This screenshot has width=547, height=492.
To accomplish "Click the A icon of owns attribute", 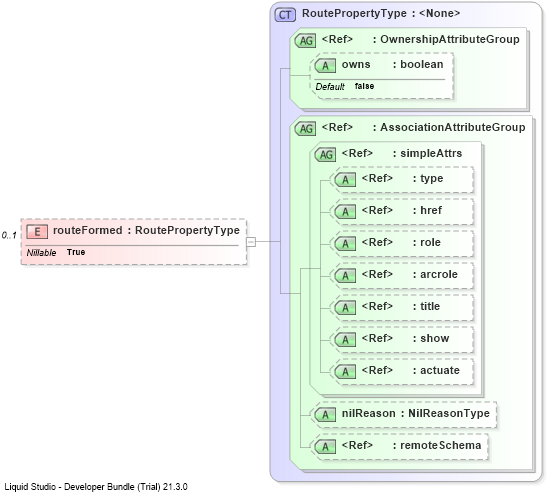I will tap(325, 66).
